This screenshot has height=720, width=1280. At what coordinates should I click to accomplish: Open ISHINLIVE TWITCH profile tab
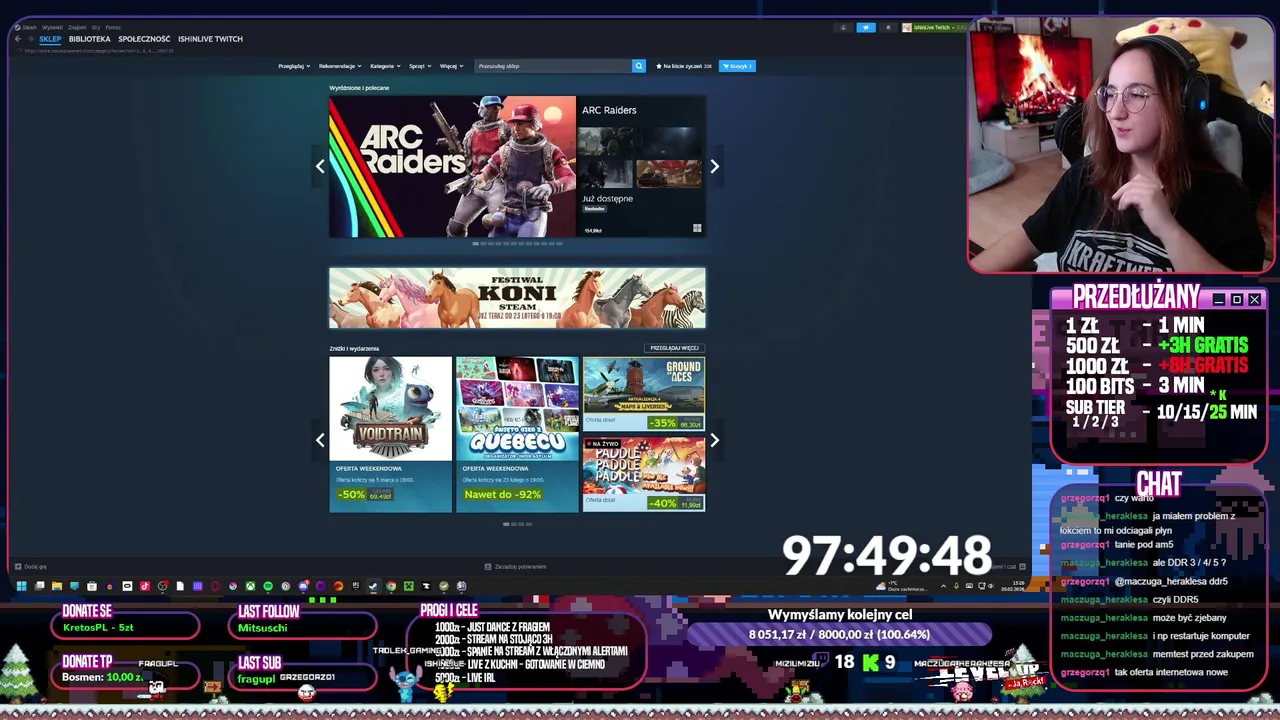pos(210,39)
